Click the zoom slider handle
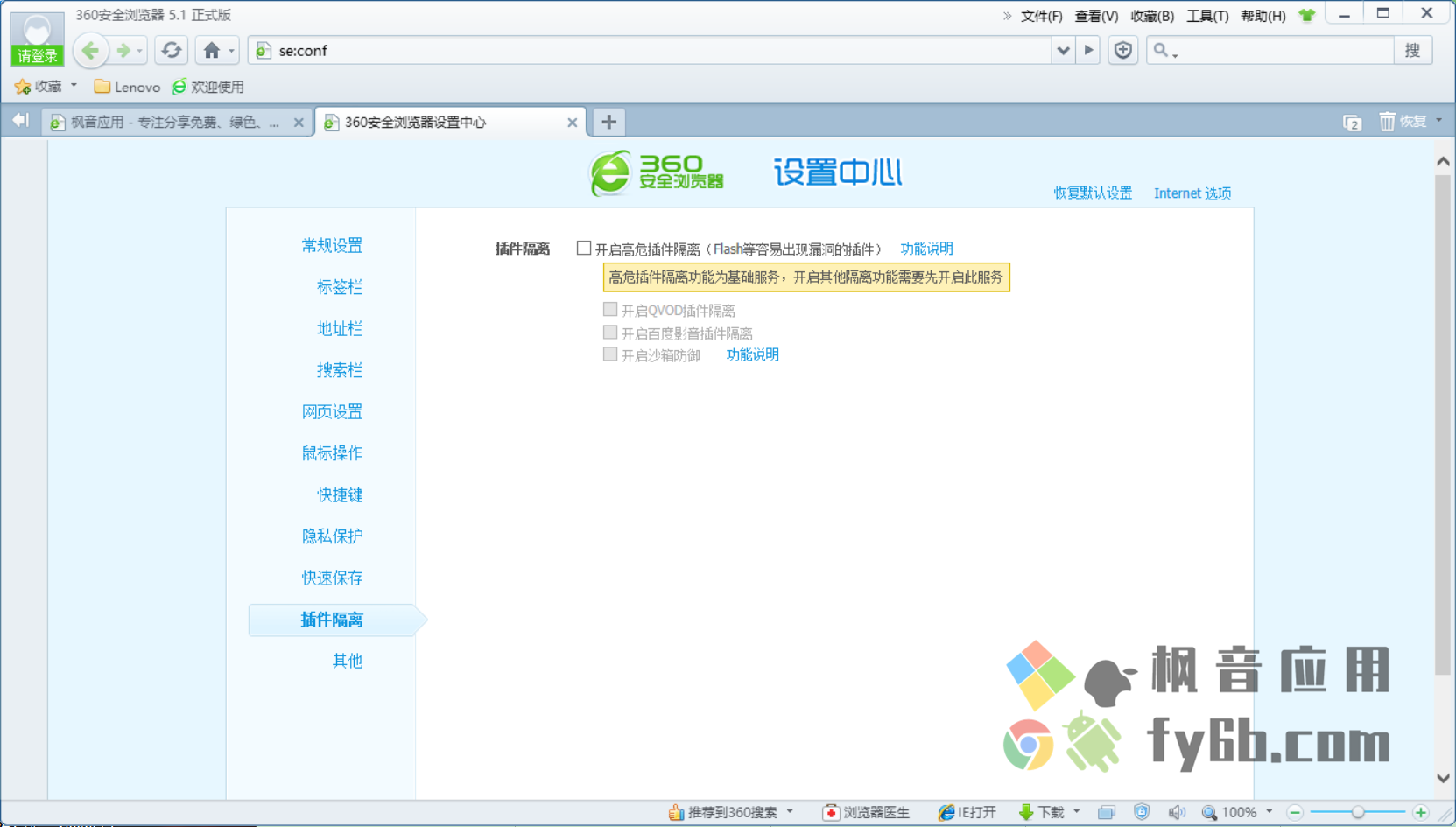This screenshot has width=1456, height=827. click(1358, 813)
